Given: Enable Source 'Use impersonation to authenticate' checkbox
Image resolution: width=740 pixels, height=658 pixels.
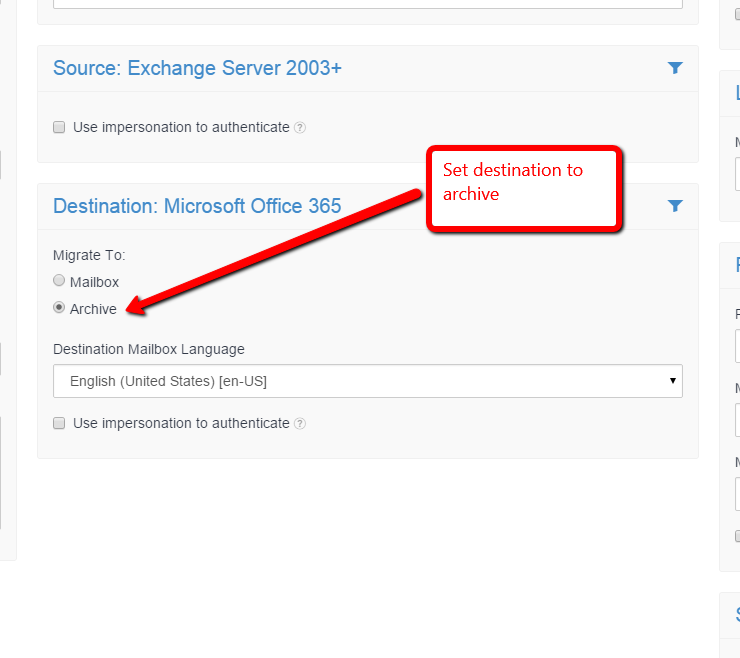Looking at the screenshot, I should 59,127.
